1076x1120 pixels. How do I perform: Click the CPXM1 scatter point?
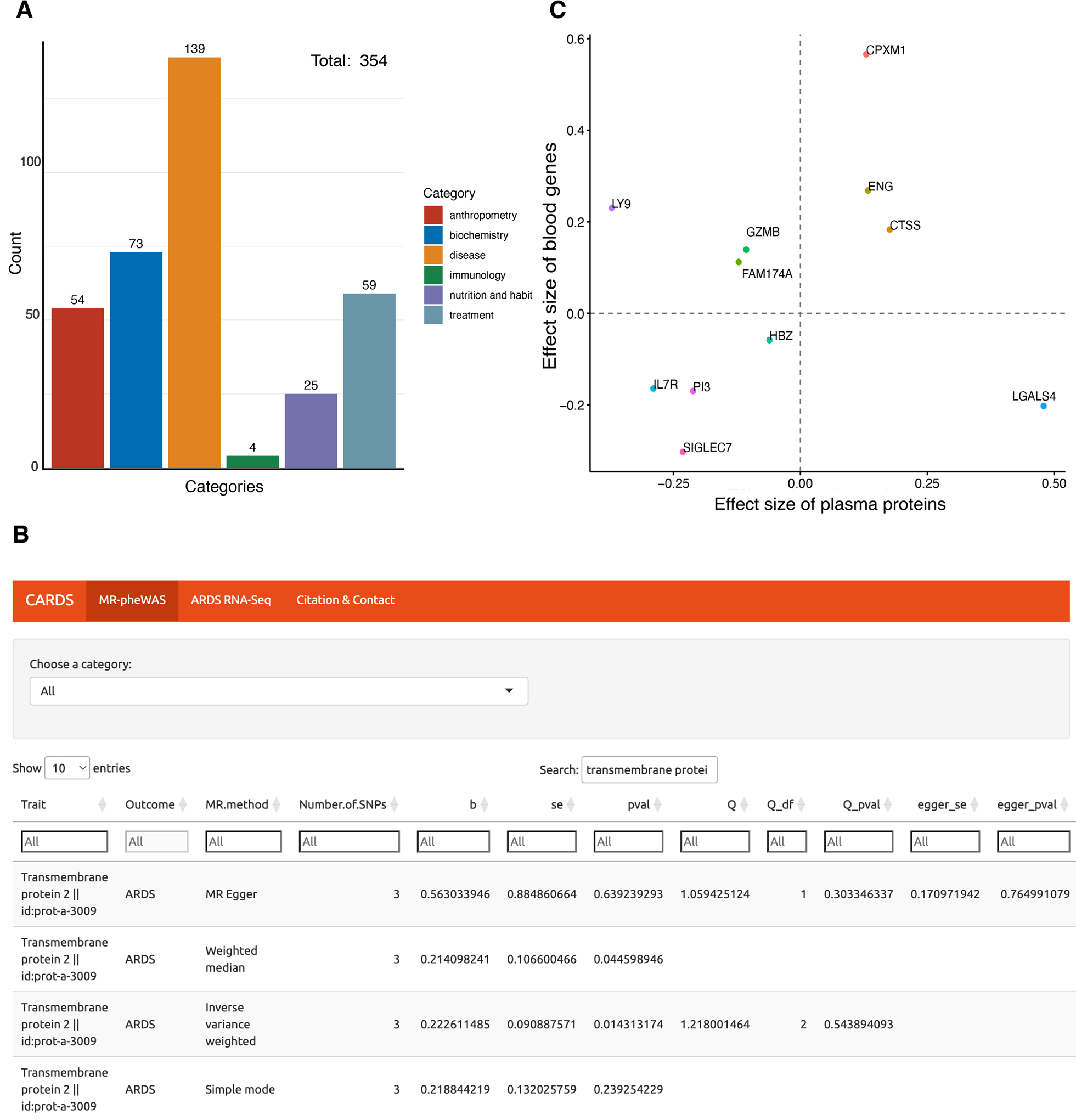(x=866, y=54)
